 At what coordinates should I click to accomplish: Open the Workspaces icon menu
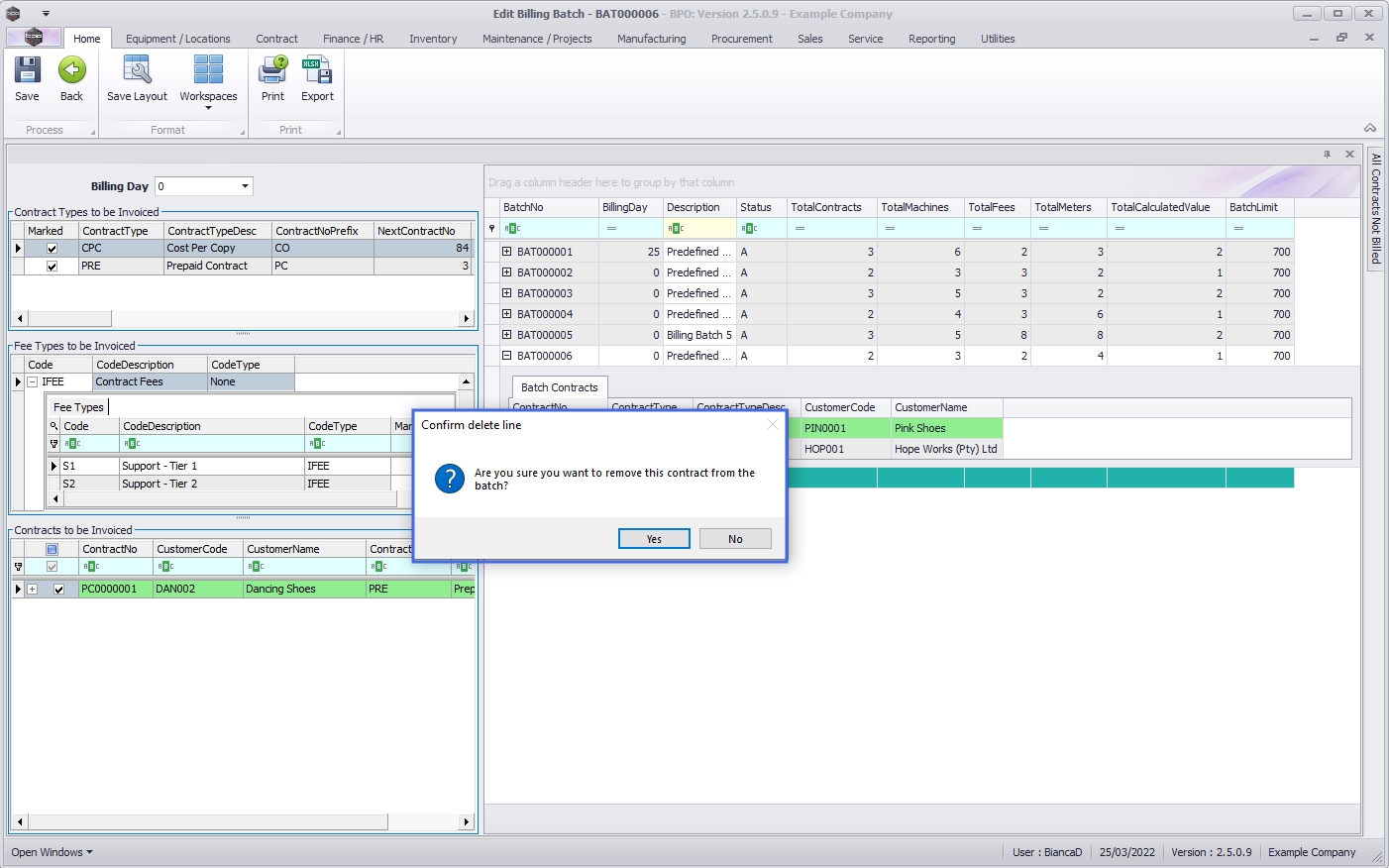208,79
